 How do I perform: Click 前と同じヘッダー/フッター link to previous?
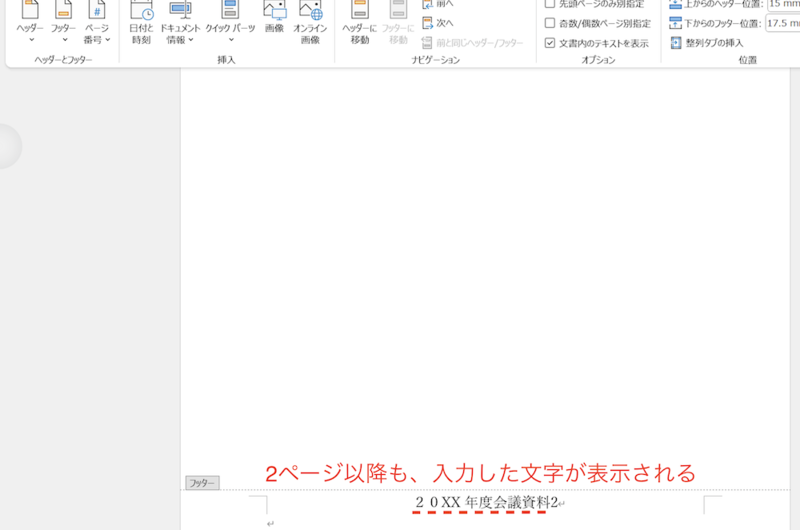[472, 43]
